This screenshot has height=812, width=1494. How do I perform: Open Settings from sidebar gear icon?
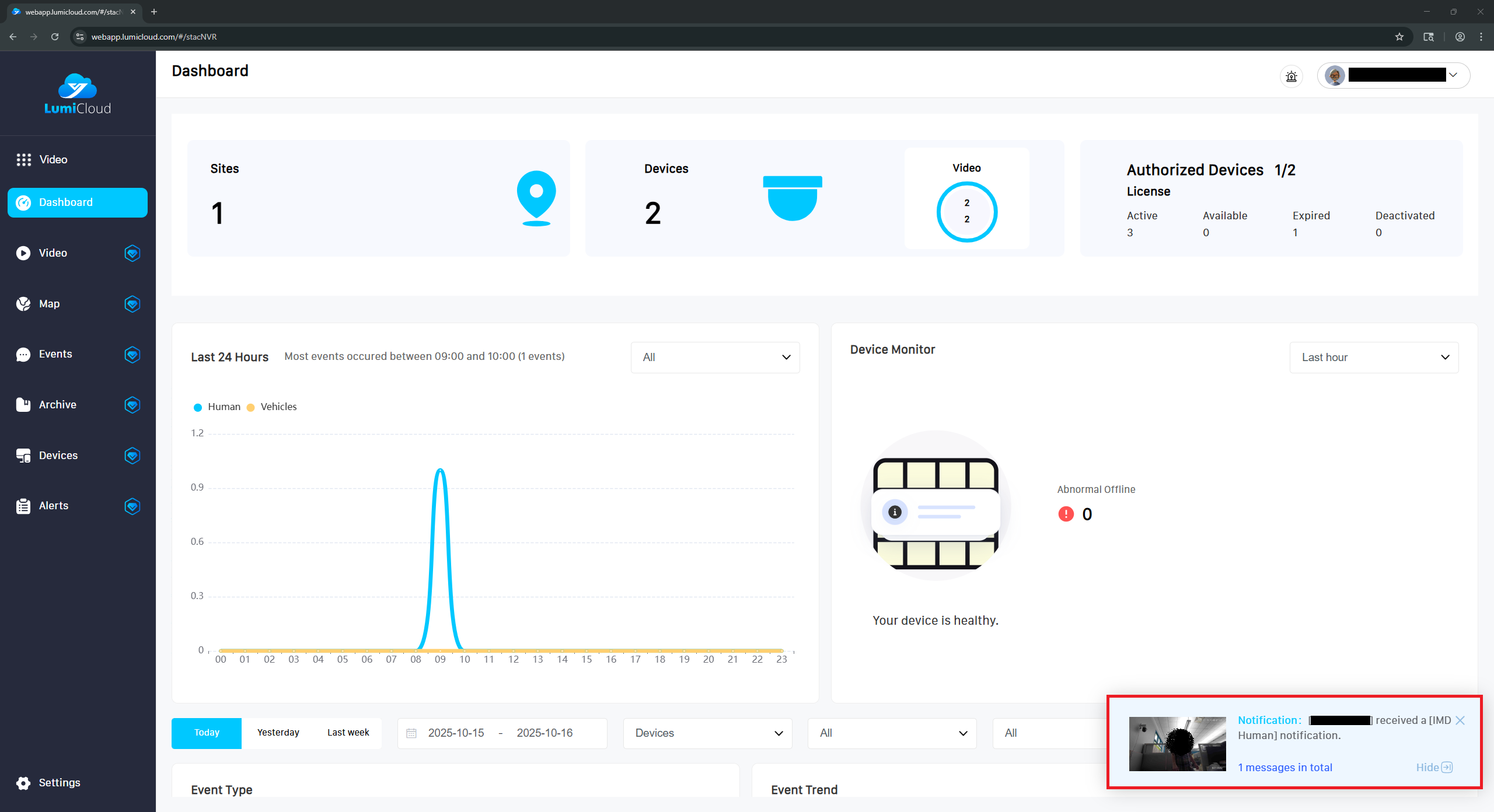[x=23, y=783]
